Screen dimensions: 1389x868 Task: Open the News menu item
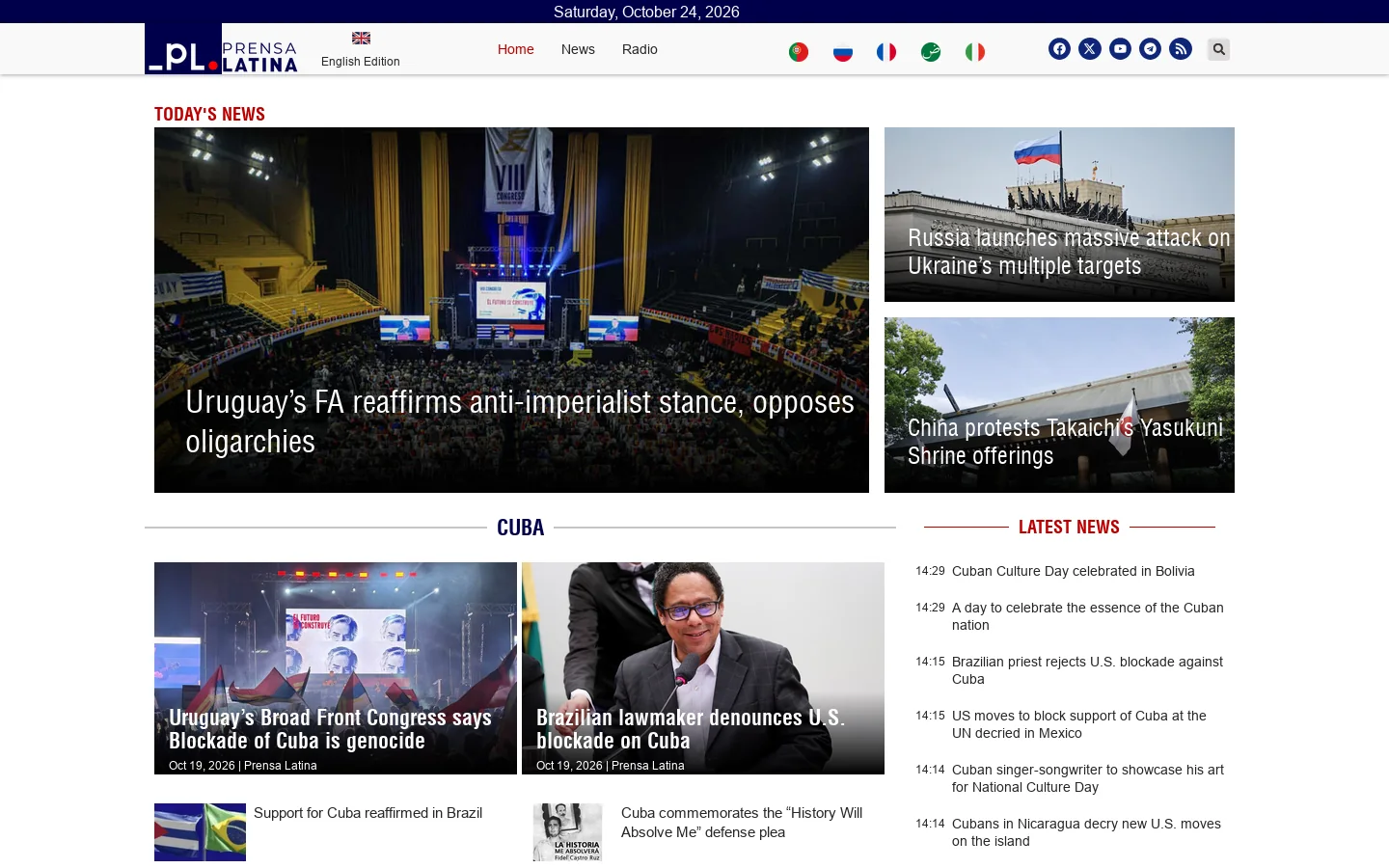[578, 49]
